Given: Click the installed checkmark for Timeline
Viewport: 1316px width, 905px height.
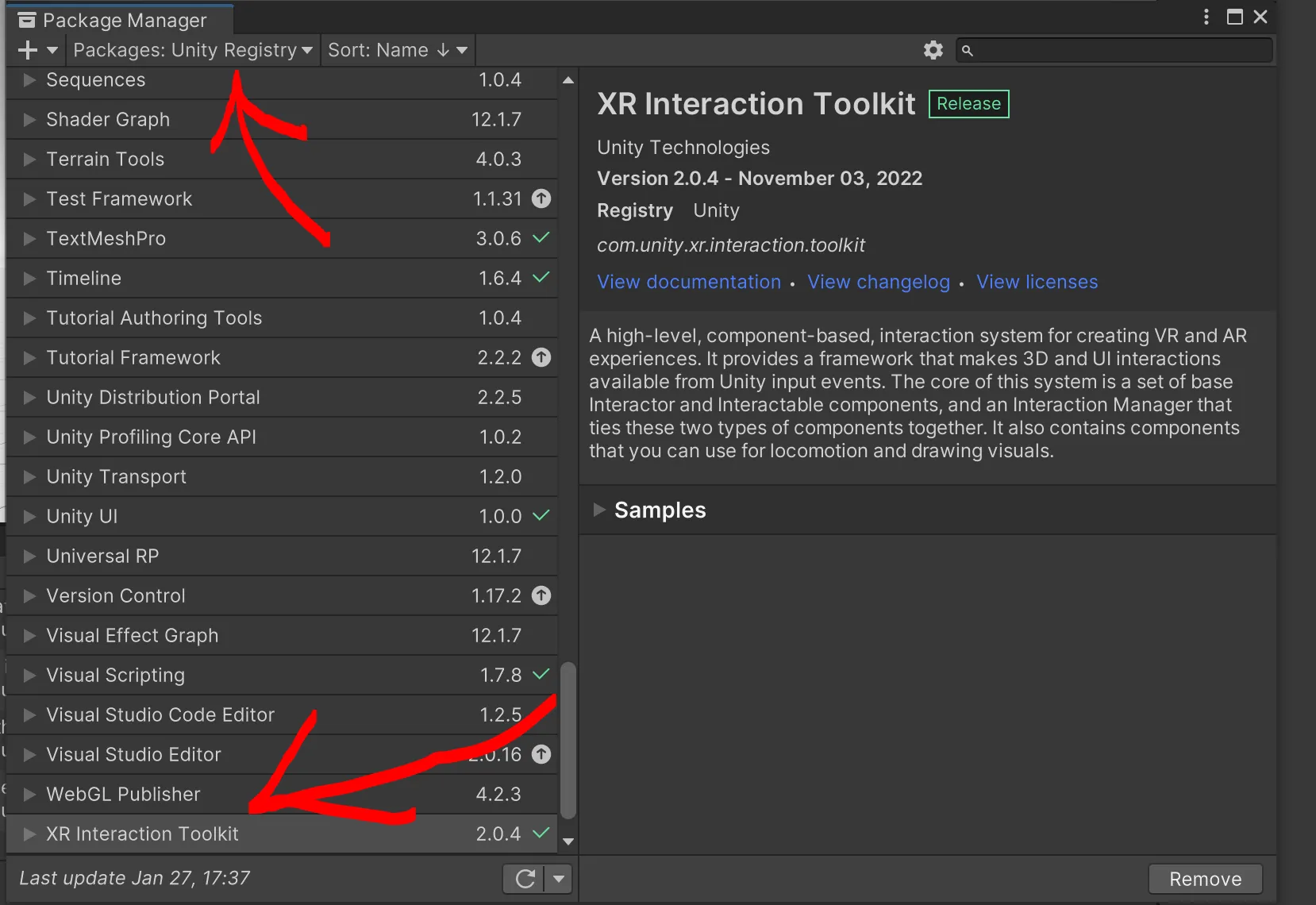Looking at the screenshot, I should click(541, 277).
